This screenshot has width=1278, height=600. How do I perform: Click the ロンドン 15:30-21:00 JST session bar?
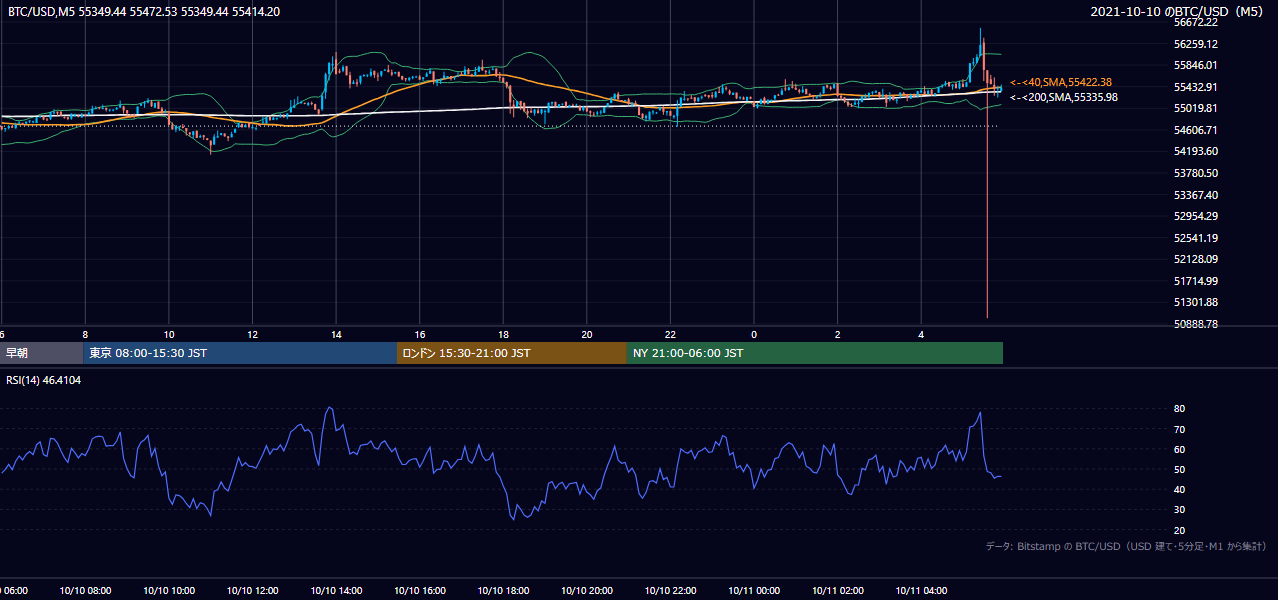[x=512, y=353]
